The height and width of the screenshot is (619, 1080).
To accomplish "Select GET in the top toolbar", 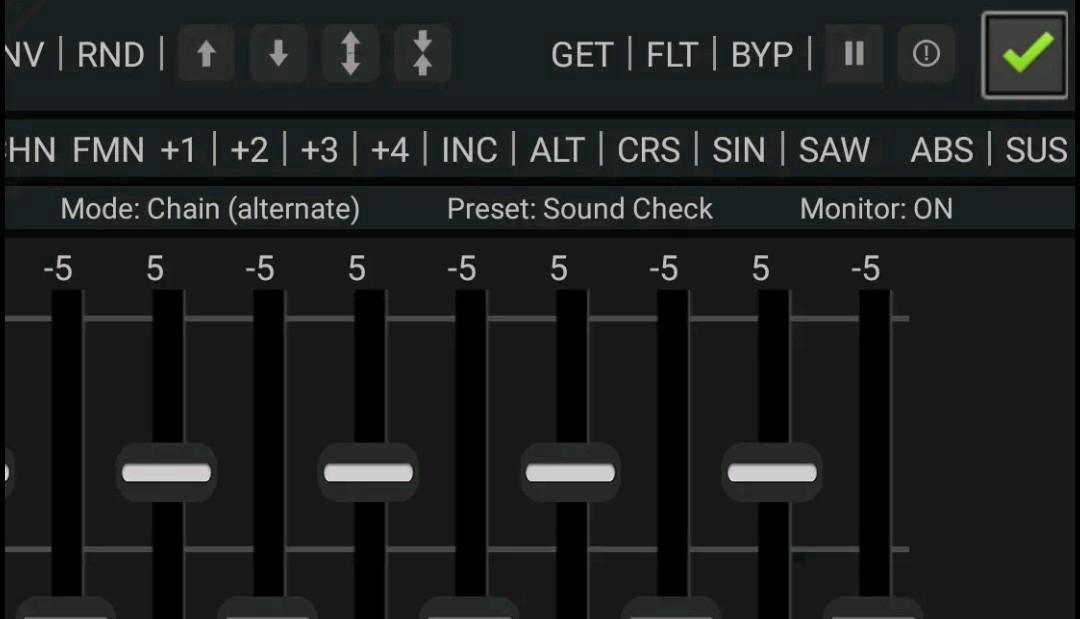I will 582,55.
